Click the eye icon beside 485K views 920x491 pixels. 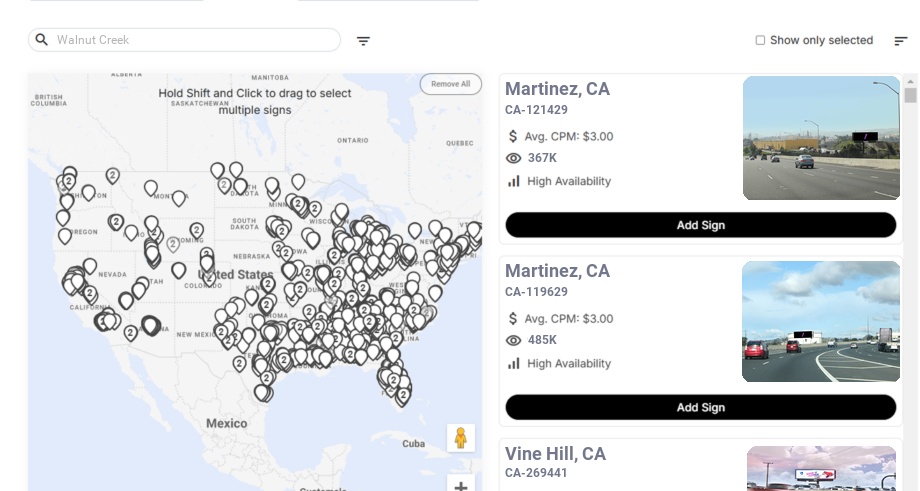tap(514, 340)
